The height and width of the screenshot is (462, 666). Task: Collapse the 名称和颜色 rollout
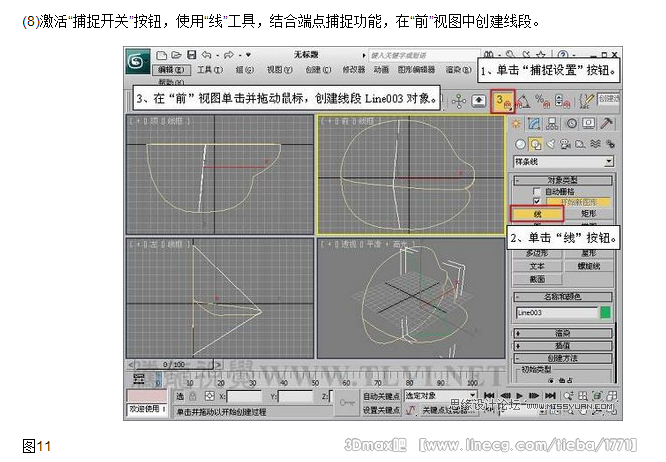tap(563, 296)
